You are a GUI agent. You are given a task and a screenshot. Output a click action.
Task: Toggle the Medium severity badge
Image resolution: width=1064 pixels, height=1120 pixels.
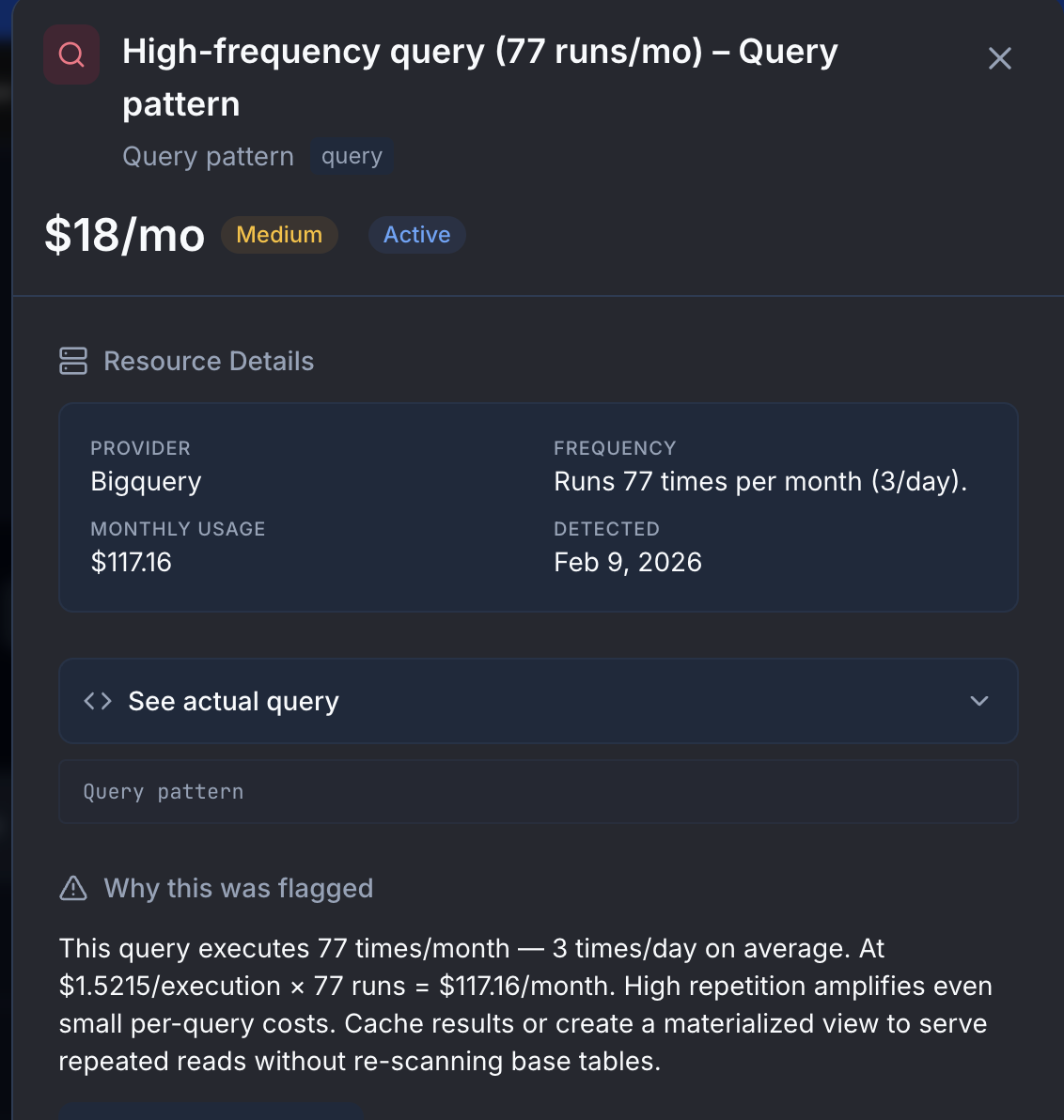coord(279,235)
